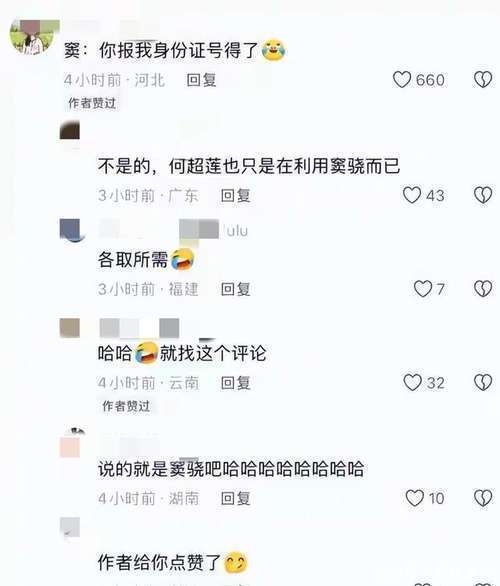This screenshot has width=500, height=586.
Task: Reply to the 福建 comment via 回复
Action: (x=235, y=289)
